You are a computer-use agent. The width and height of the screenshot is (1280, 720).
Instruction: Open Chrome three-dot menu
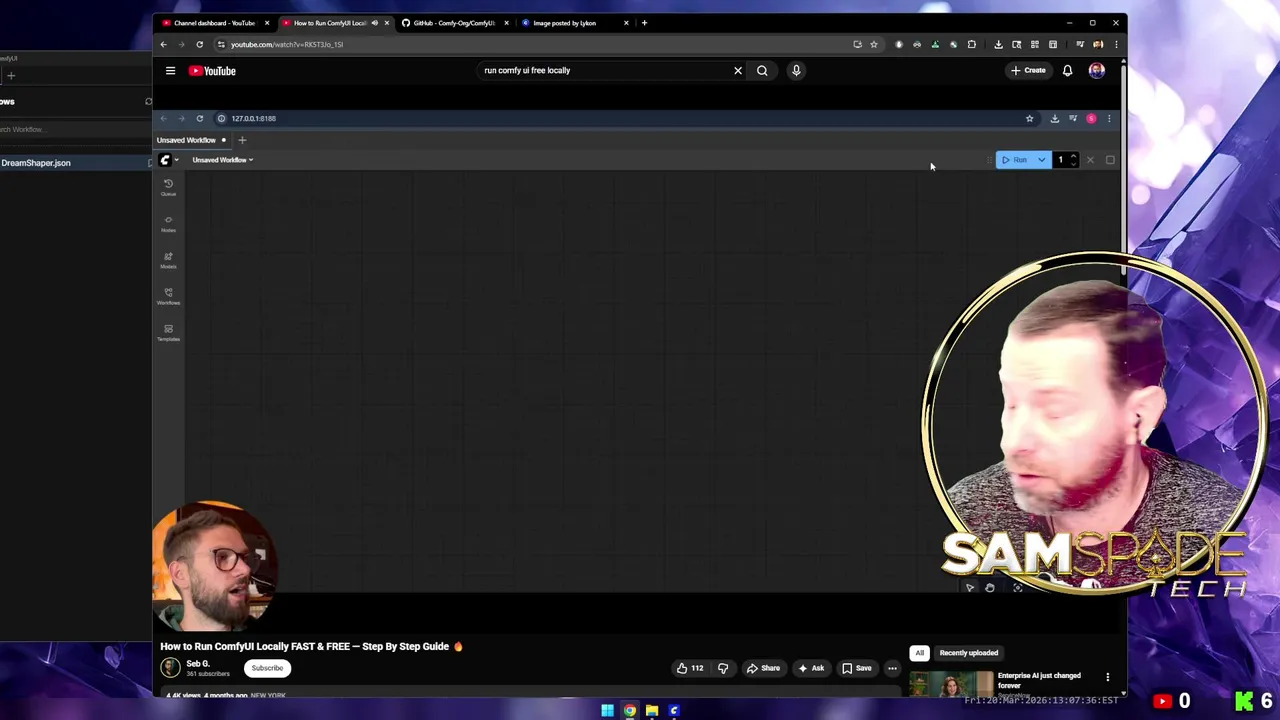click(1116, 44)
